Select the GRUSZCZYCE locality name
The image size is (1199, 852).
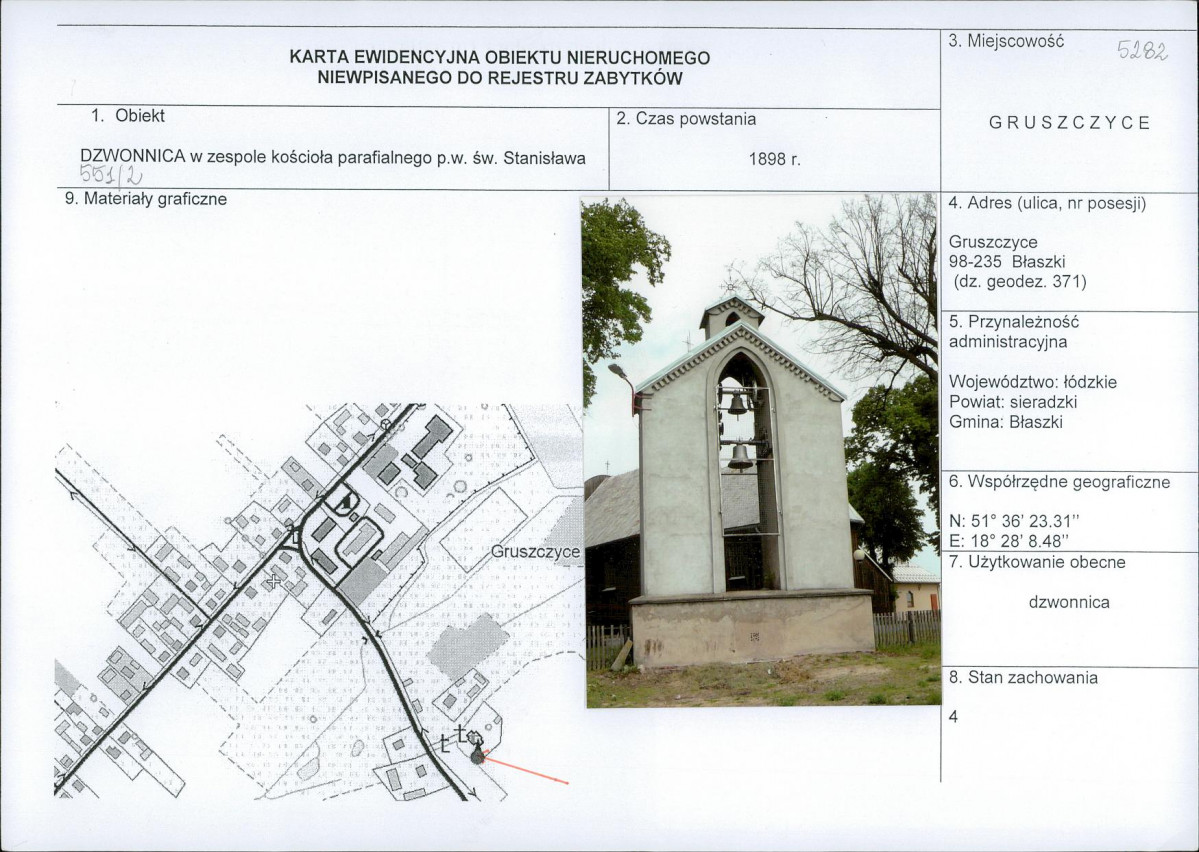[1069, 123]
